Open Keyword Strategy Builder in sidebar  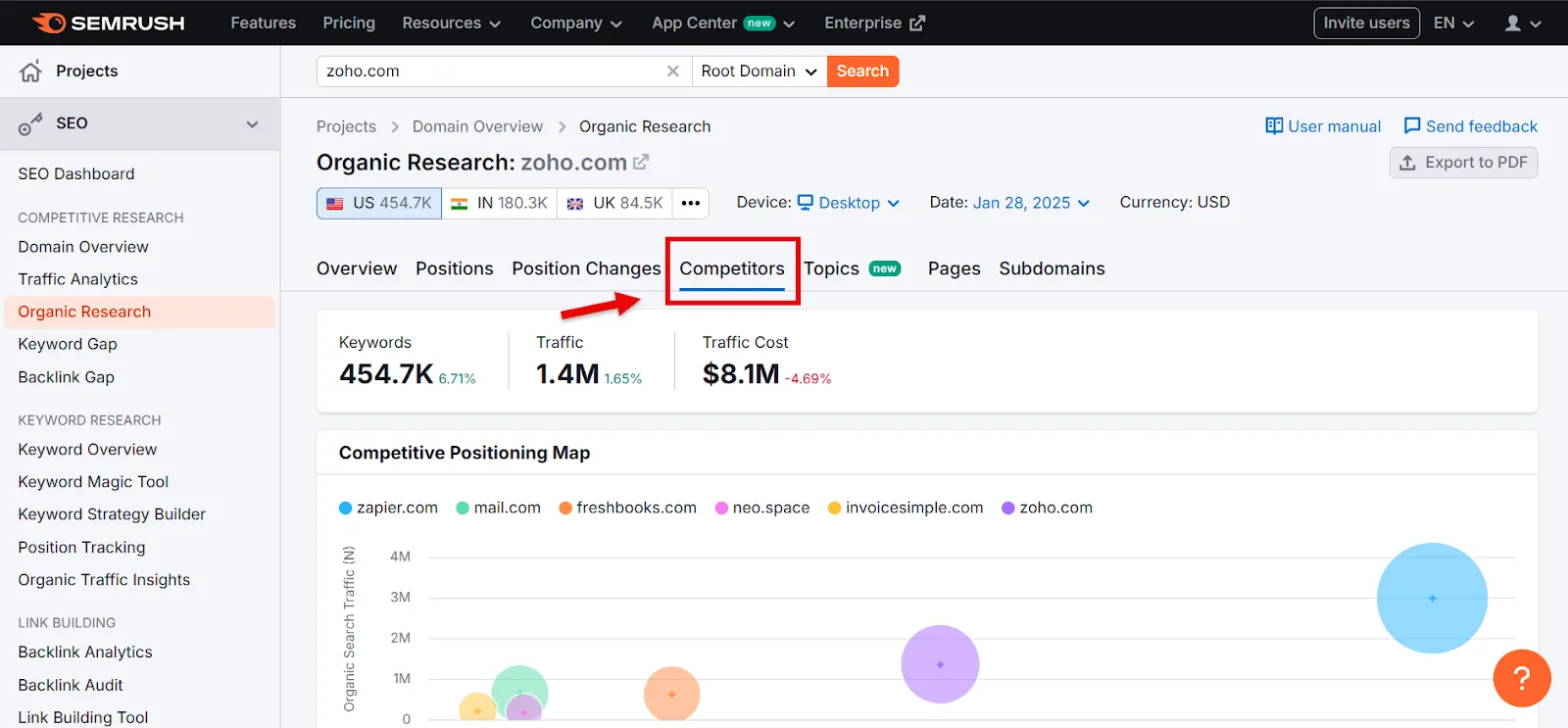[x=112, y=514]
